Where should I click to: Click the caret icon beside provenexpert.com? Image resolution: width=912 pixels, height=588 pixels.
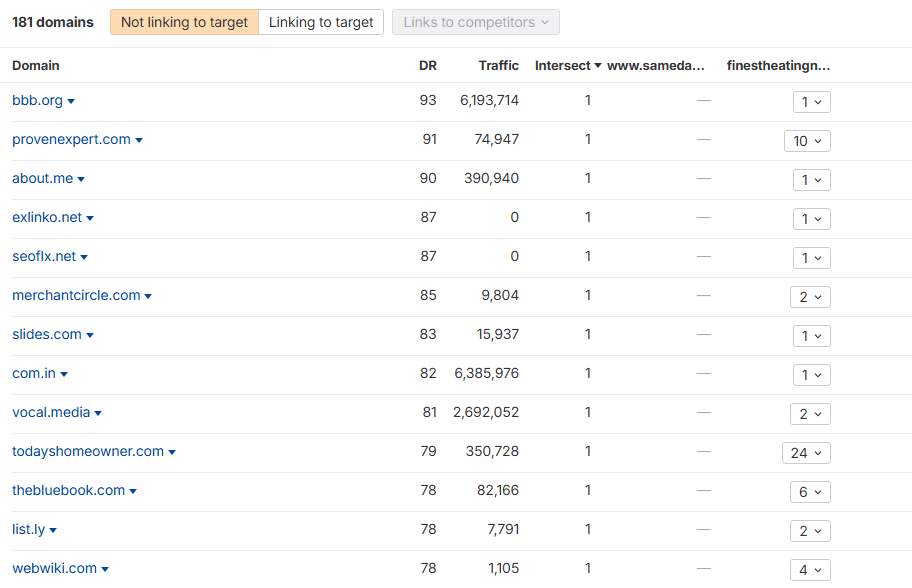click(139, 141)
